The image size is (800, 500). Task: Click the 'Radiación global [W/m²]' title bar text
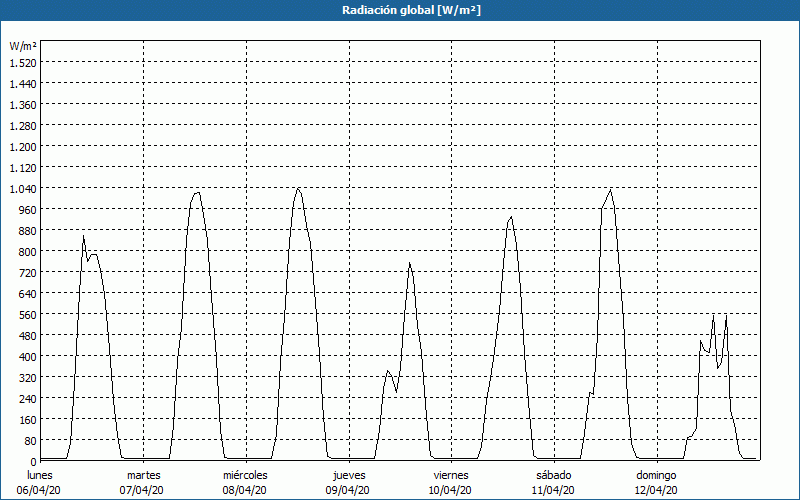411,10
